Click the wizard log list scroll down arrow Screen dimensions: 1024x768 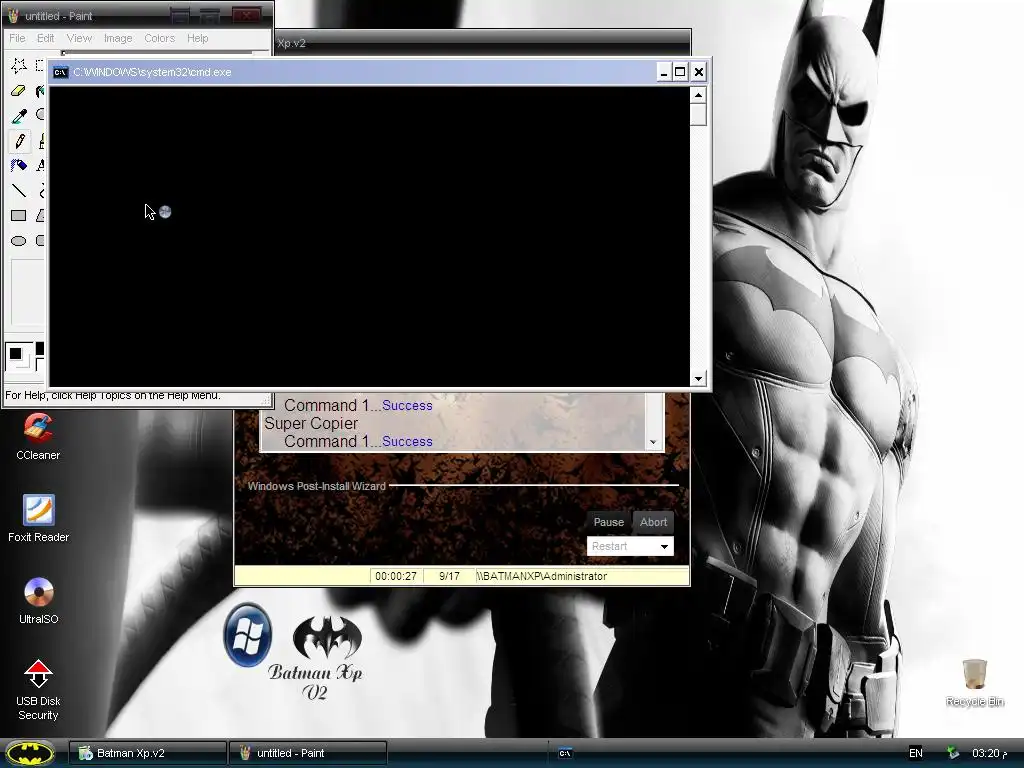coord(653,442)
